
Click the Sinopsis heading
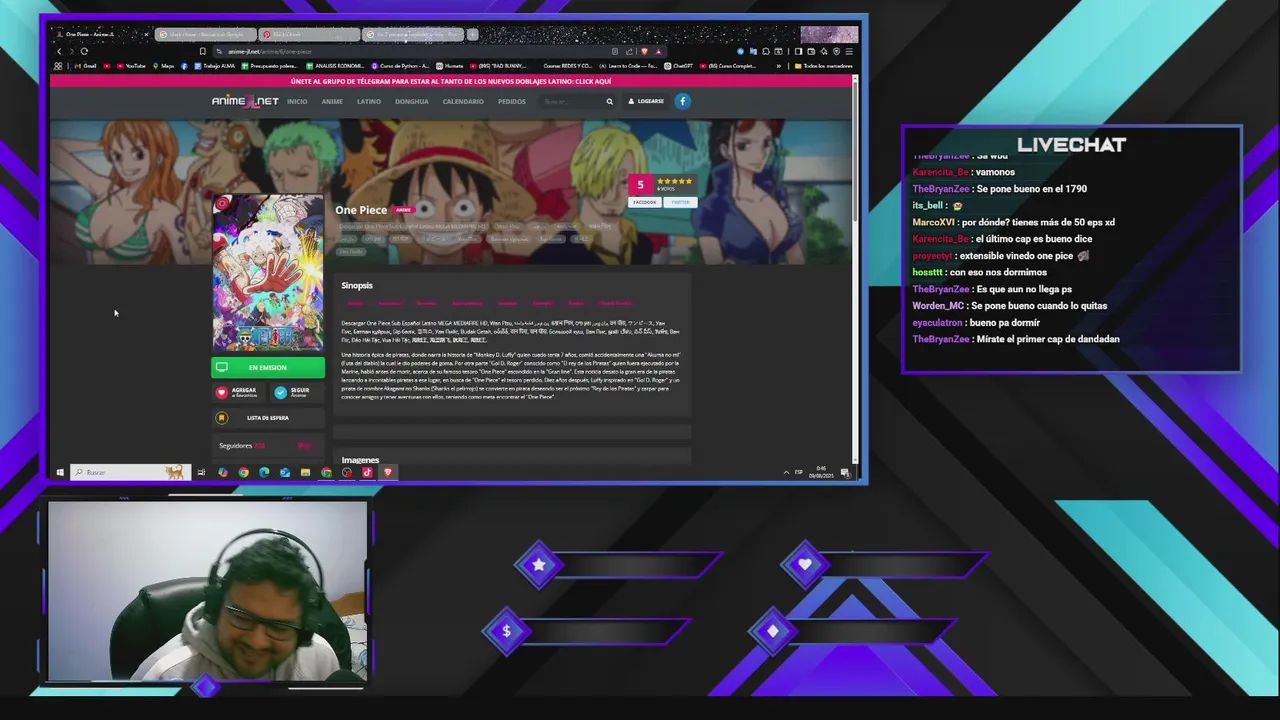[x=357, y=285]
